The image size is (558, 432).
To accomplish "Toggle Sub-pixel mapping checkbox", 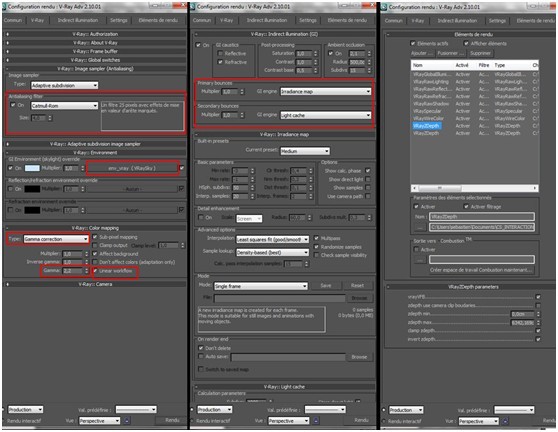I will pos(95,237).
